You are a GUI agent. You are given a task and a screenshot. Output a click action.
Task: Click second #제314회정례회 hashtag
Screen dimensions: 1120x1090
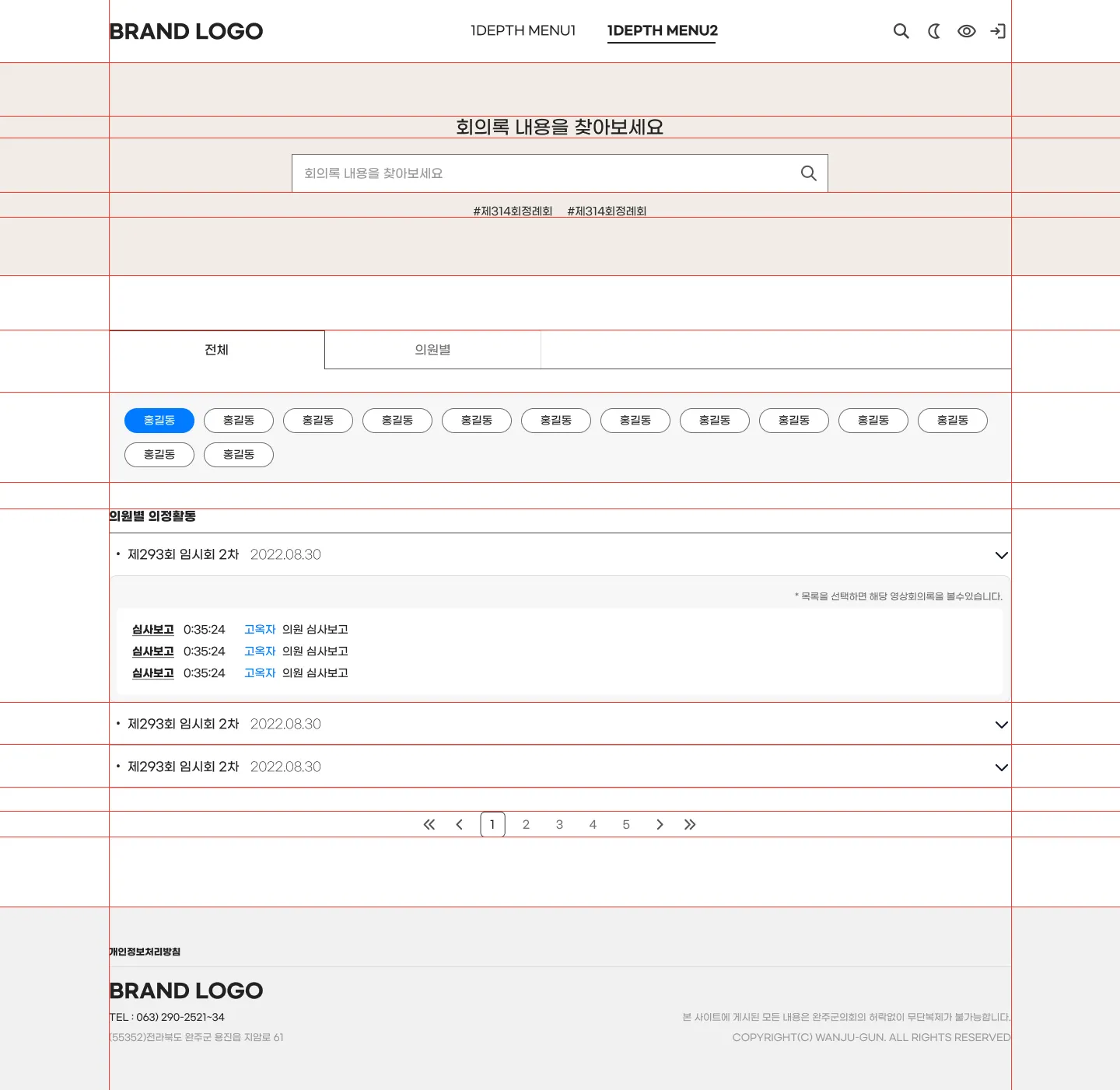607,211
